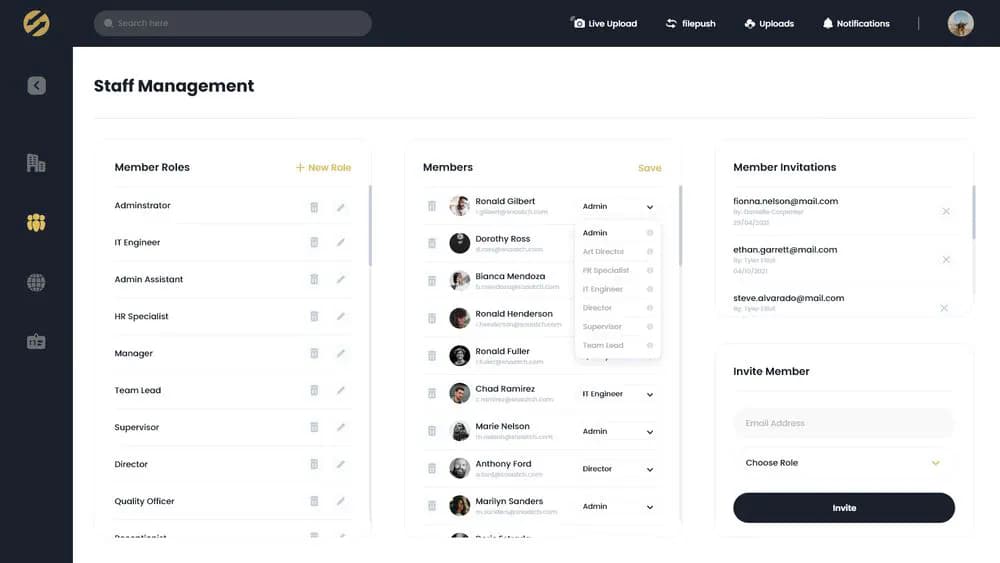Open the Notifications bell
The image size is (1000, 563).
[x=856, y=24]
